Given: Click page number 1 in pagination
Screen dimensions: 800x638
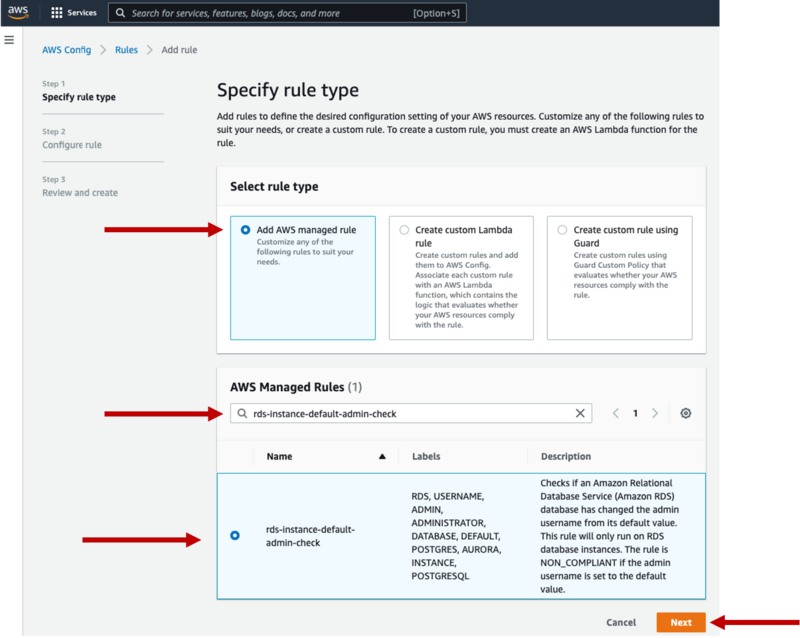Looking at the screenshot, I should 635,413.
